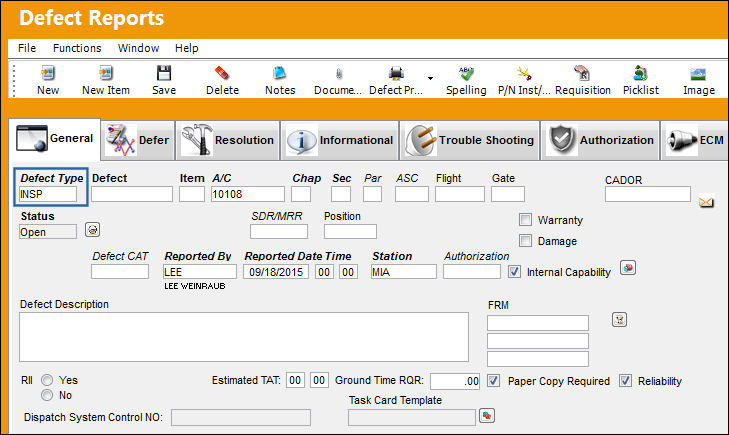
Task: Switch to the Resolution tab
Action: click(227, 140)
